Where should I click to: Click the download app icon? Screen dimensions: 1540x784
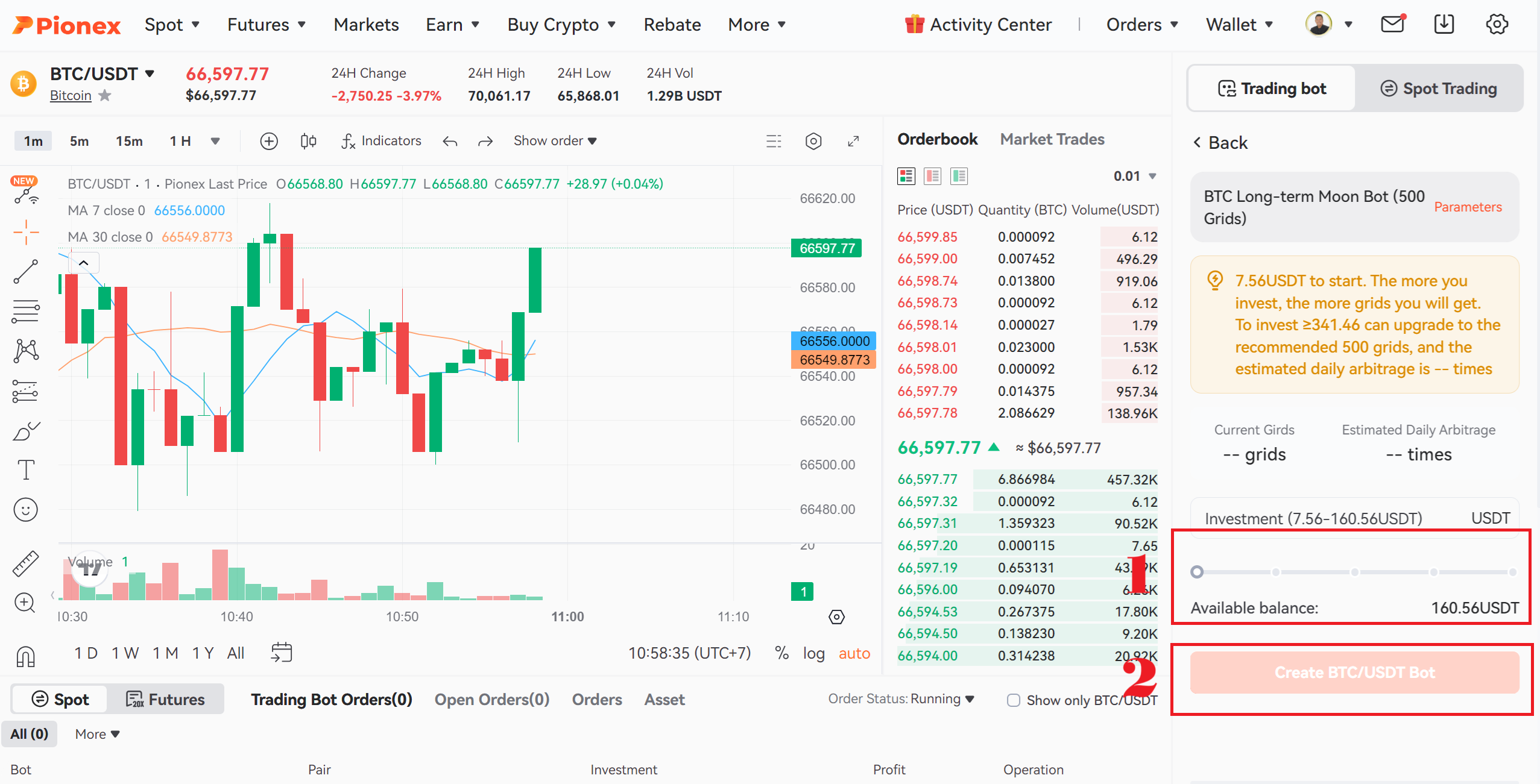[x=1444, y=24]
